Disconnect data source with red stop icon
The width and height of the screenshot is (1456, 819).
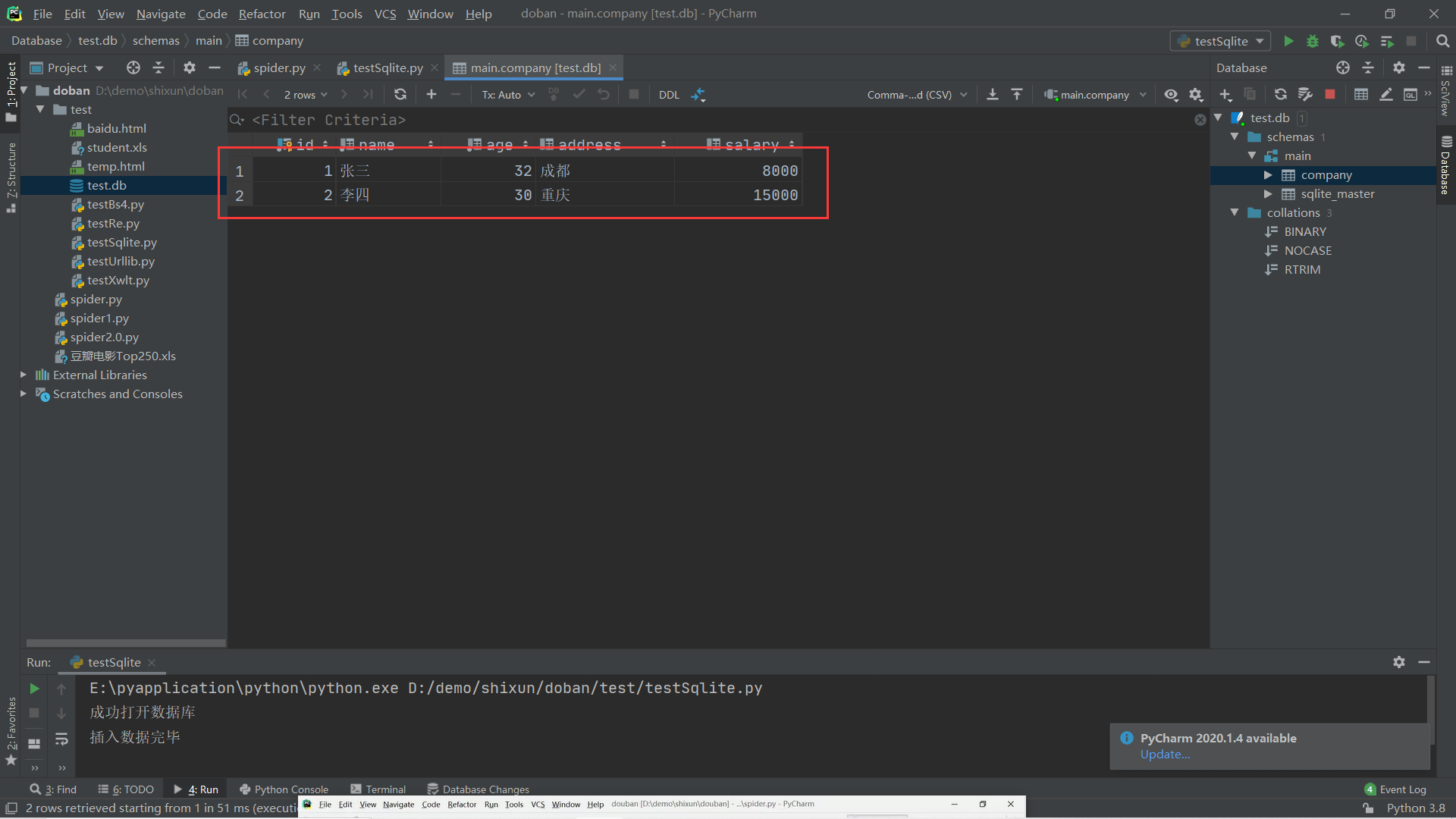pos(1329,94)
